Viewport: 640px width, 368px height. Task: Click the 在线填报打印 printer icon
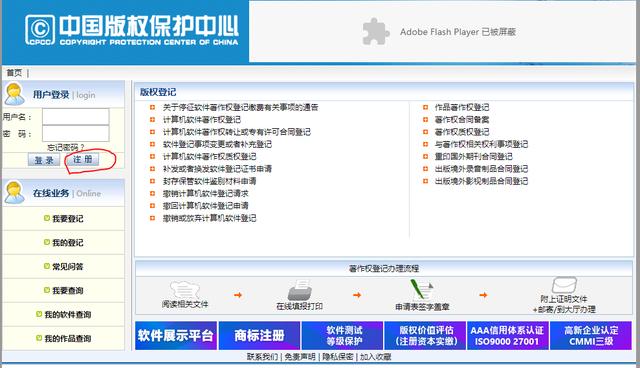coord(300,290)
